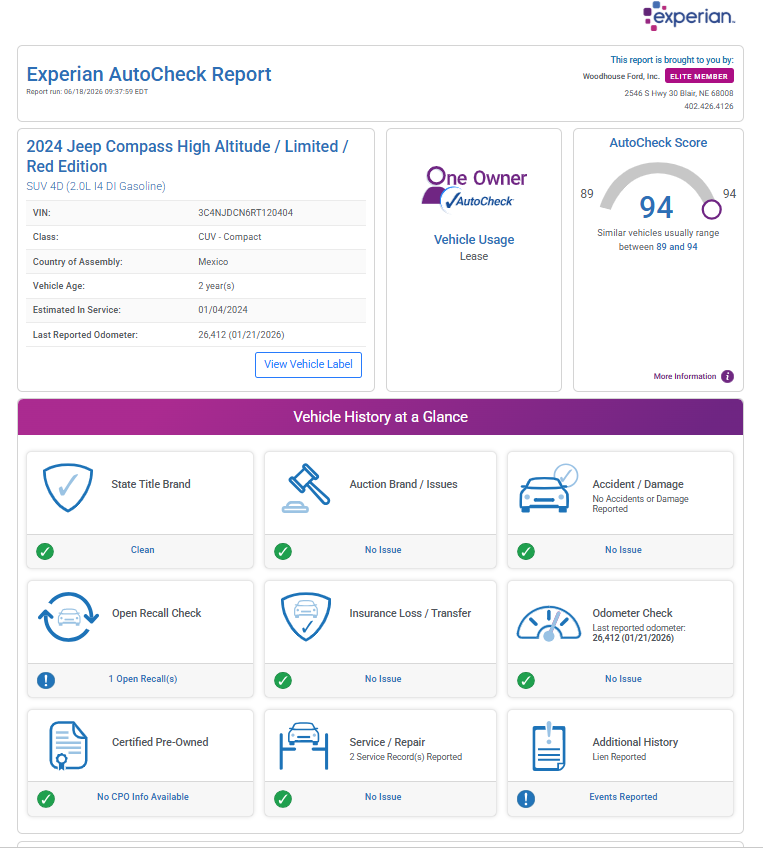Viewport: 763px width, 848px height.
Task: Click the Estimated In Service date 01/04/2024
Action: 223,310
